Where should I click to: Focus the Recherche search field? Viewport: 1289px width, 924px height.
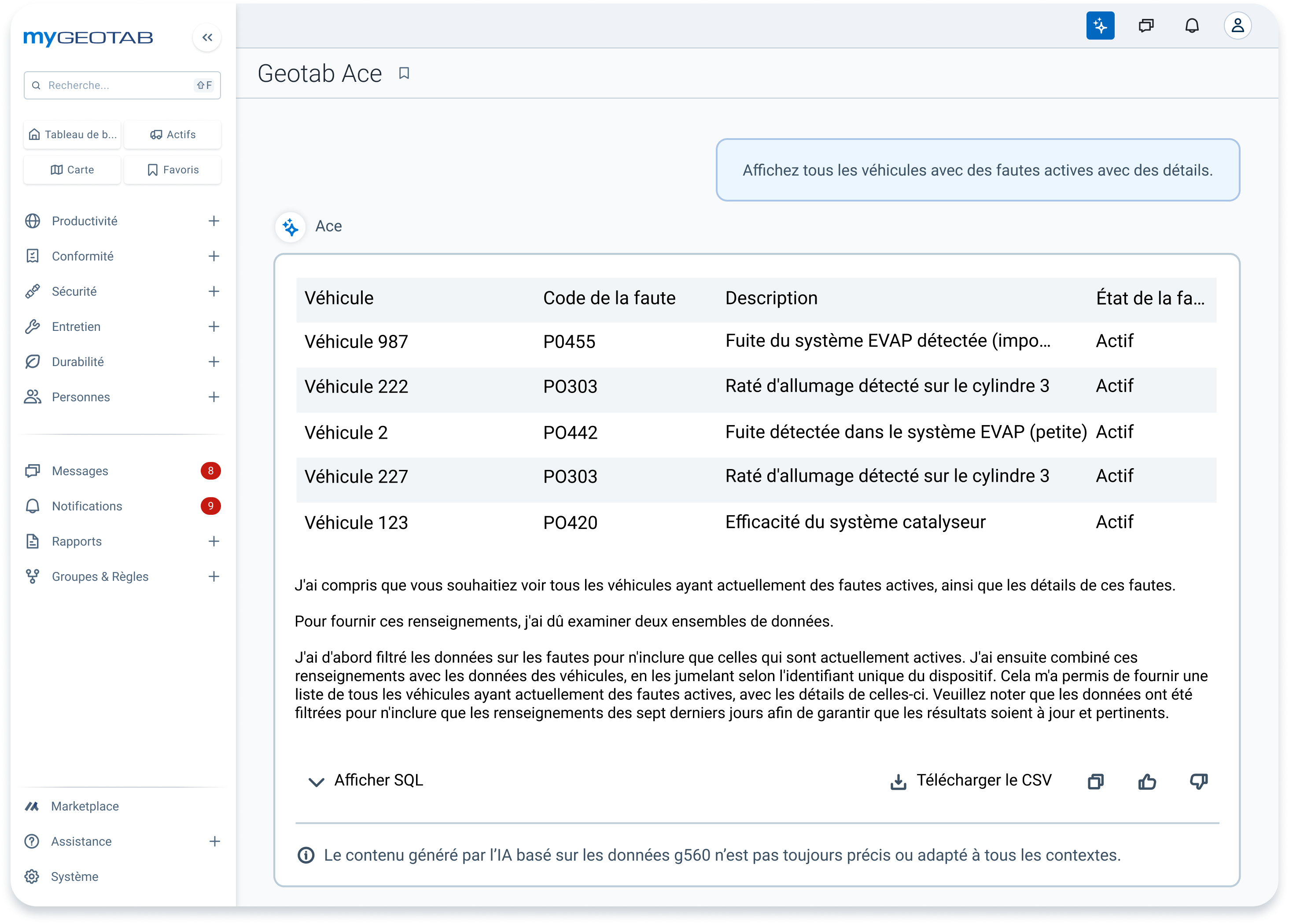(122, 85)
